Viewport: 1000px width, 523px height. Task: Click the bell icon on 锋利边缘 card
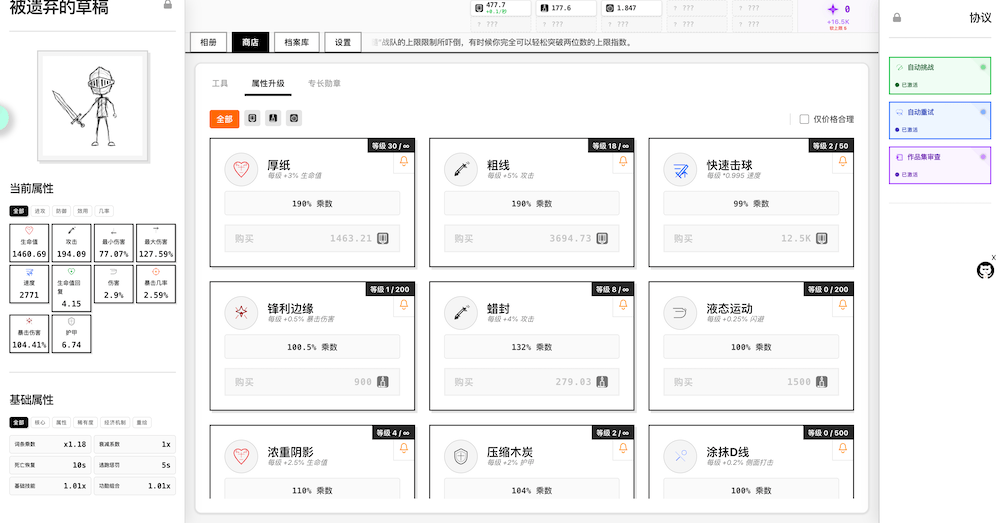click(x=405, y=306)
